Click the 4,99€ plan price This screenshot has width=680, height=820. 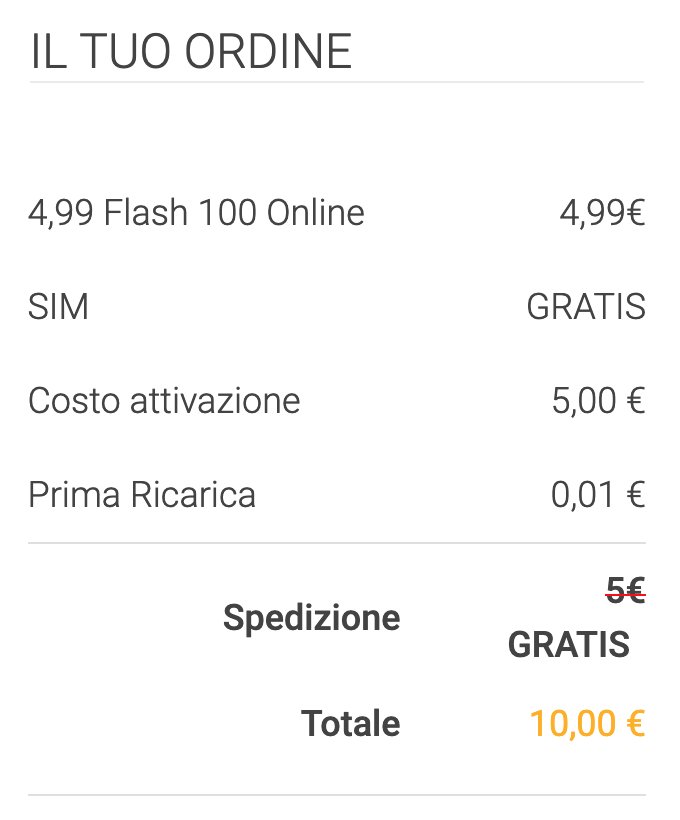click(x=602, y=212)
